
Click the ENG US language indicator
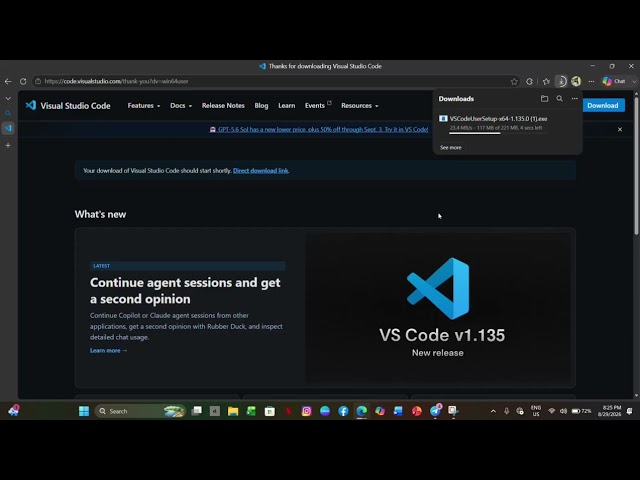point(536,411)
